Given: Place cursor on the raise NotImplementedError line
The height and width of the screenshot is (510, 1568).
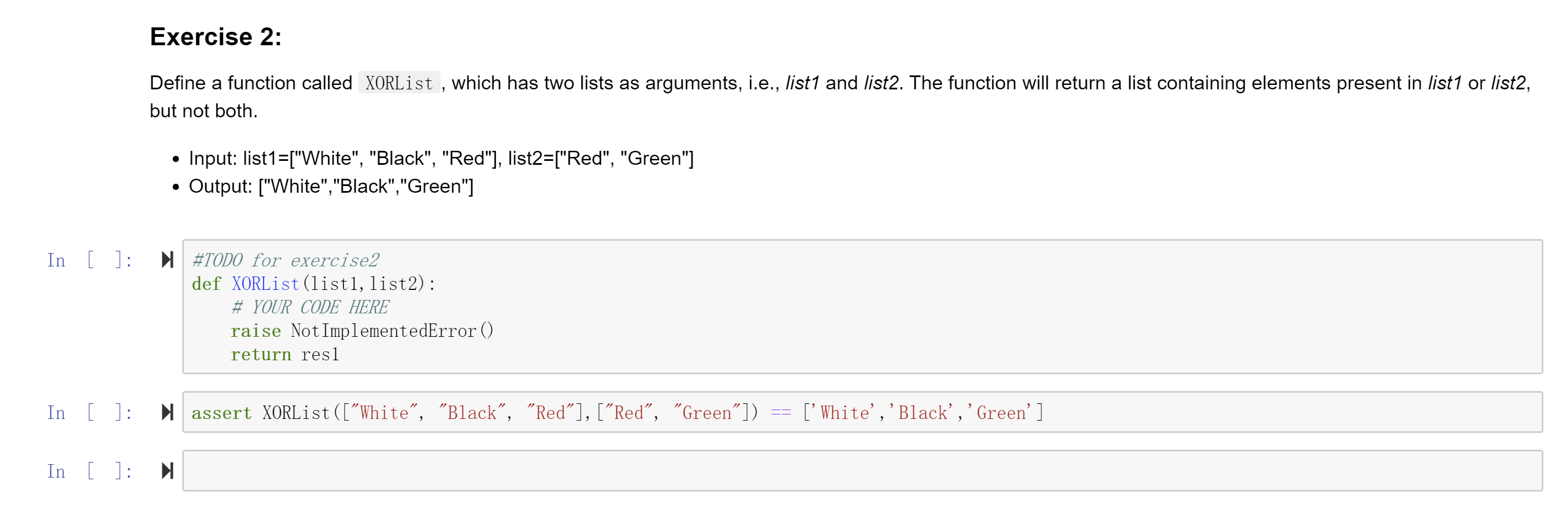Looking at the screenshot, I should [x=361, y=331].
